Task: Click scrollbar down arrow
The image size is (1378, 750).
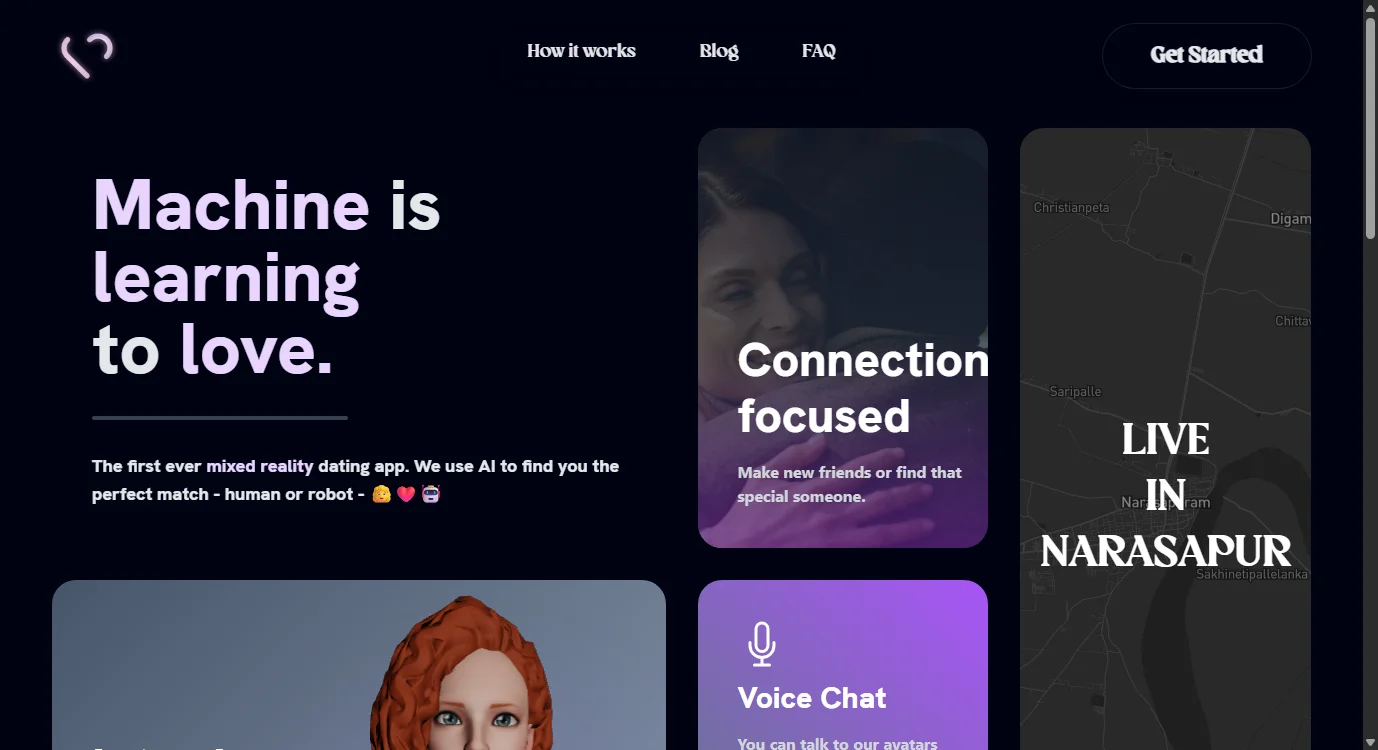Action: coord(1370,742)
